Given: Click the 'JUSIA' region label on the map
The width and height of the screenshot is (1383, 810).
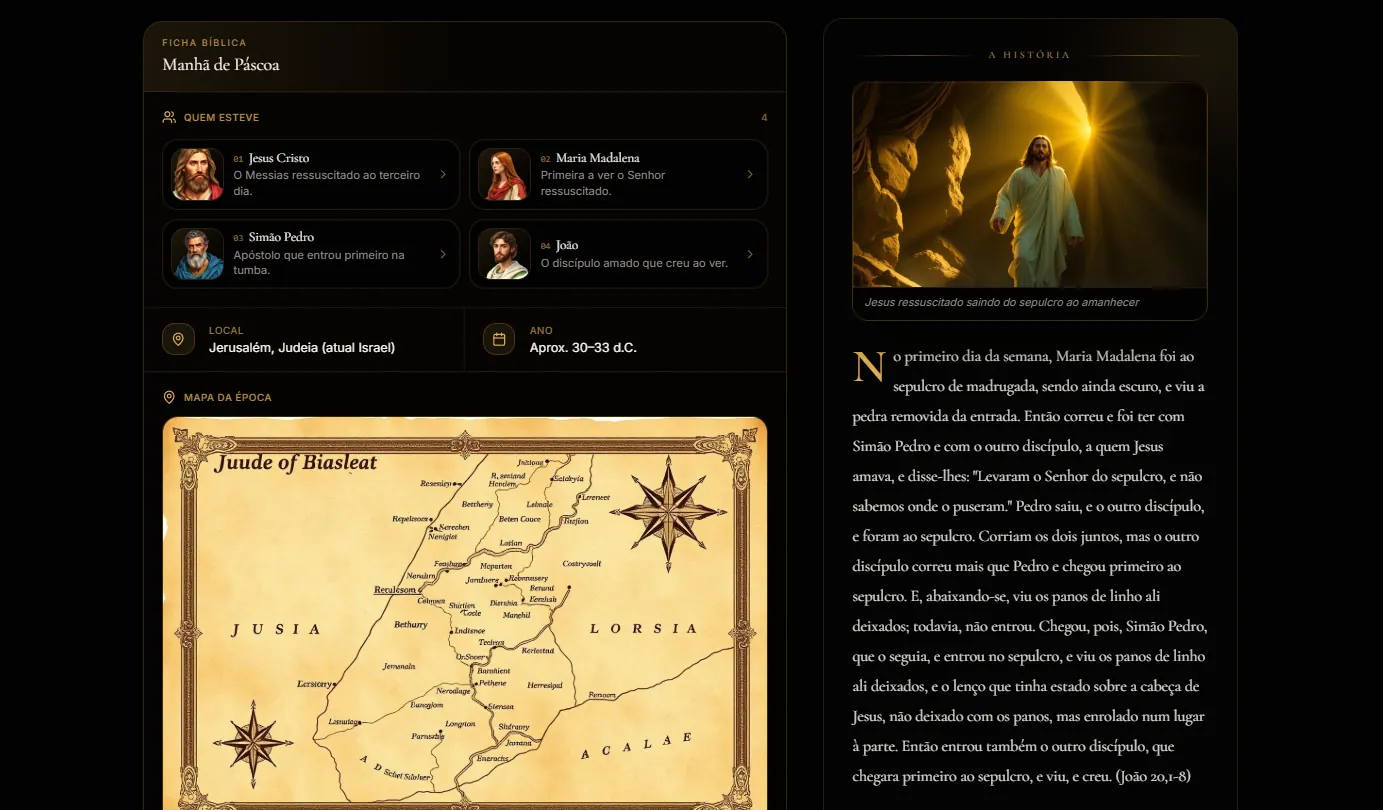Looking at the screenshot, I should tap(277, 630).
